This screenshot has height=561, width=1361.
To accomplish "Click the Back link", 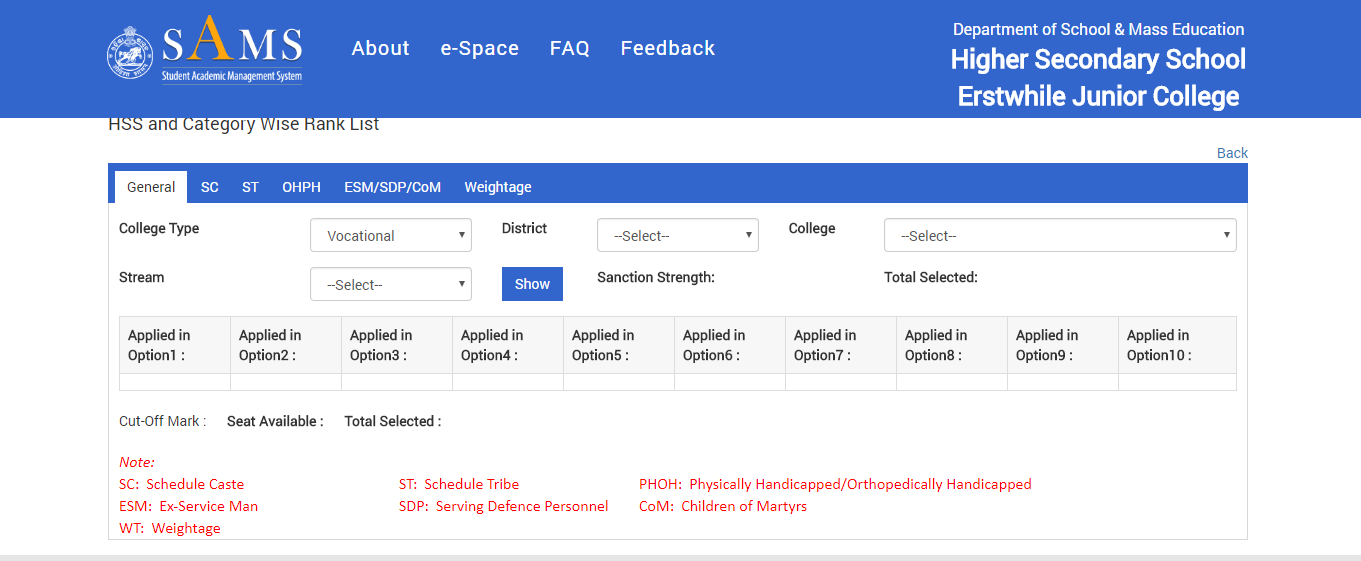I will click(1232, 153).
